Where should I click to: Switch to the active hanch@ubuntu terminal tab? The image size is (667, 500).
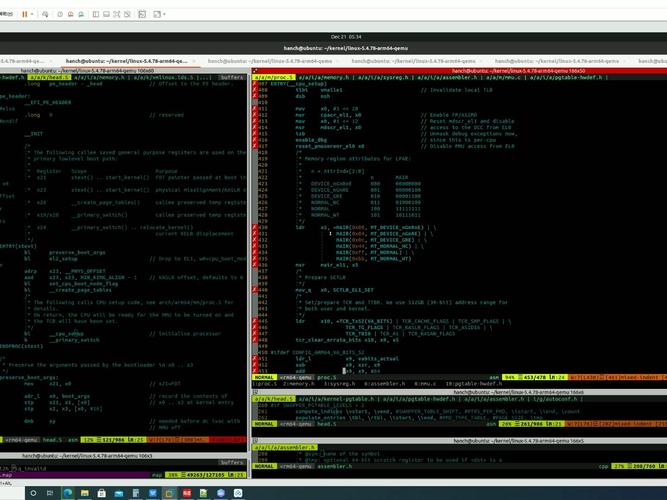pos(126,61)
